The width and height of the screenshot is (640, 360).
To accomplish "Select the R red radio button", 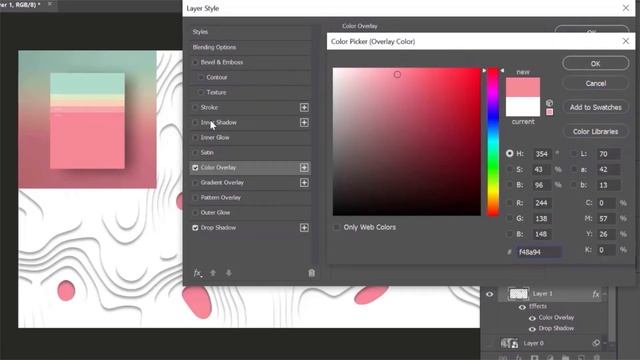I will click(509, 203).
